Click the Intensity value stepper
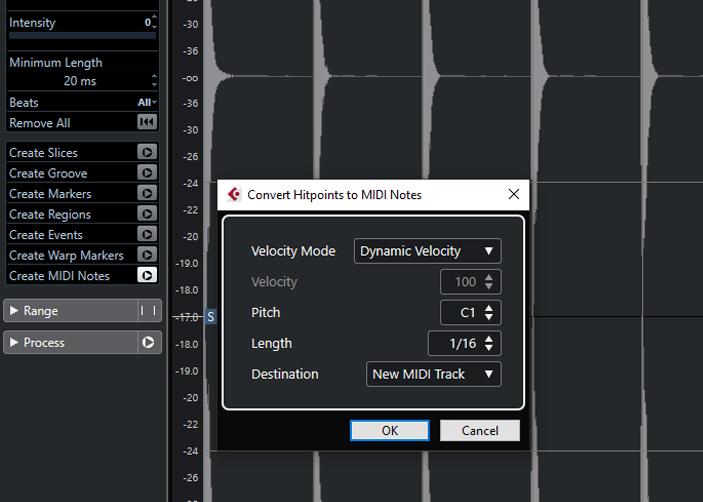The image size is (703, 502). click(x=154, y=22)
